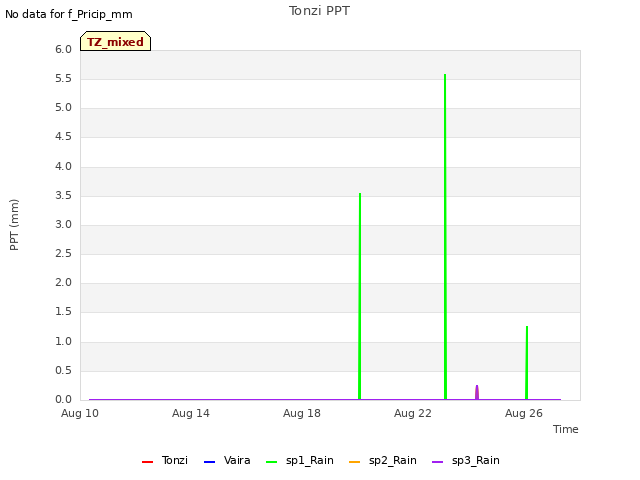This screenshot has width=640, height=480.
Task: Toggle the sp3_Rain legend entry
Action: (466, 461)
